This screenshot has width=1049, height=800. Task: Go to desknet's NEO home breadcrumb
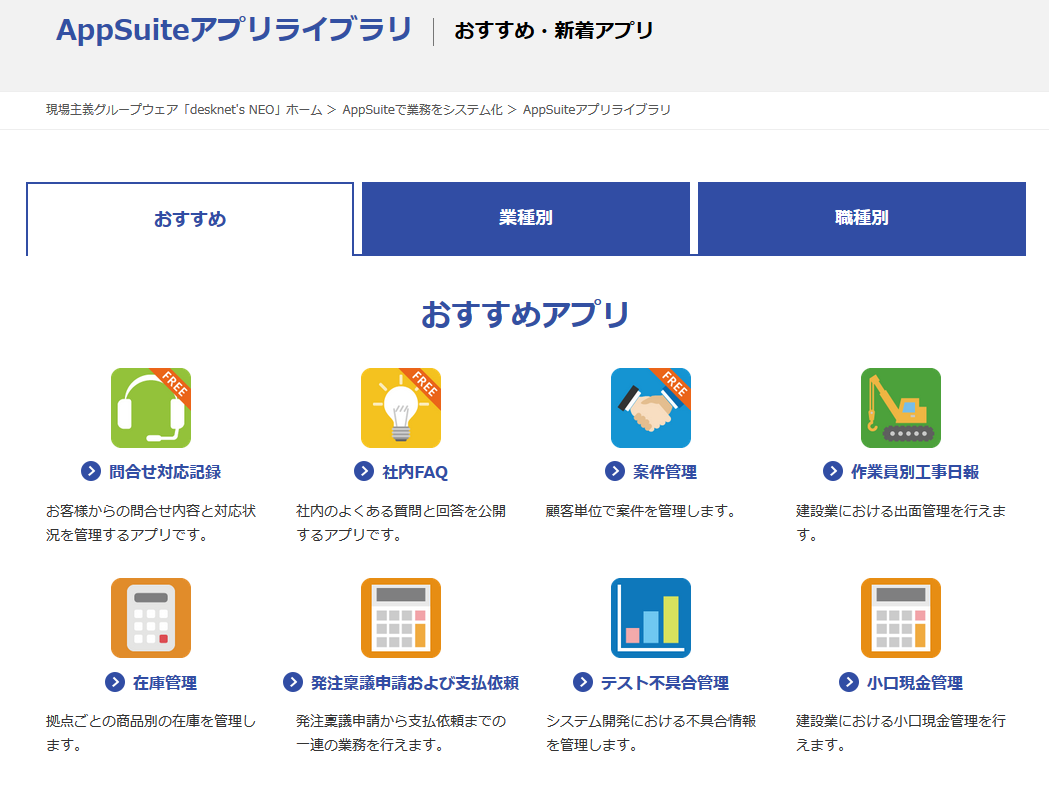pos(184,110)
